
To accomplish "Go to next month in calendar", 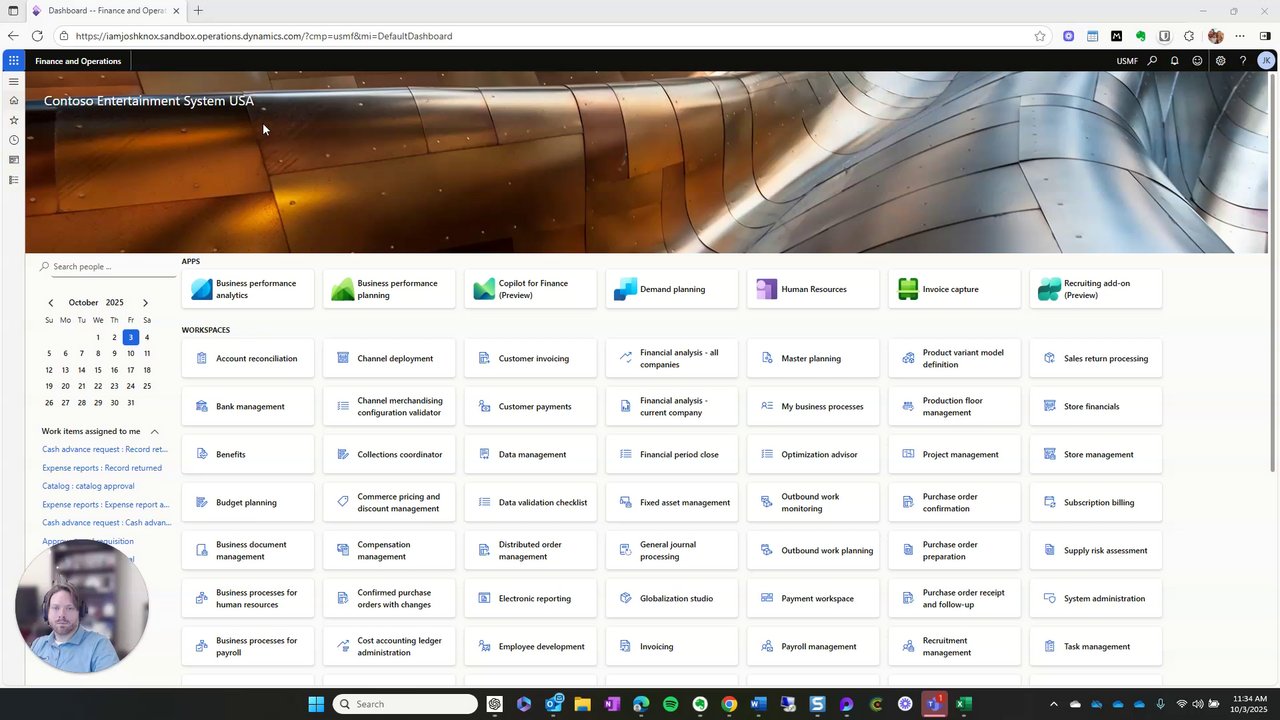I will click(x=145, y=302).
